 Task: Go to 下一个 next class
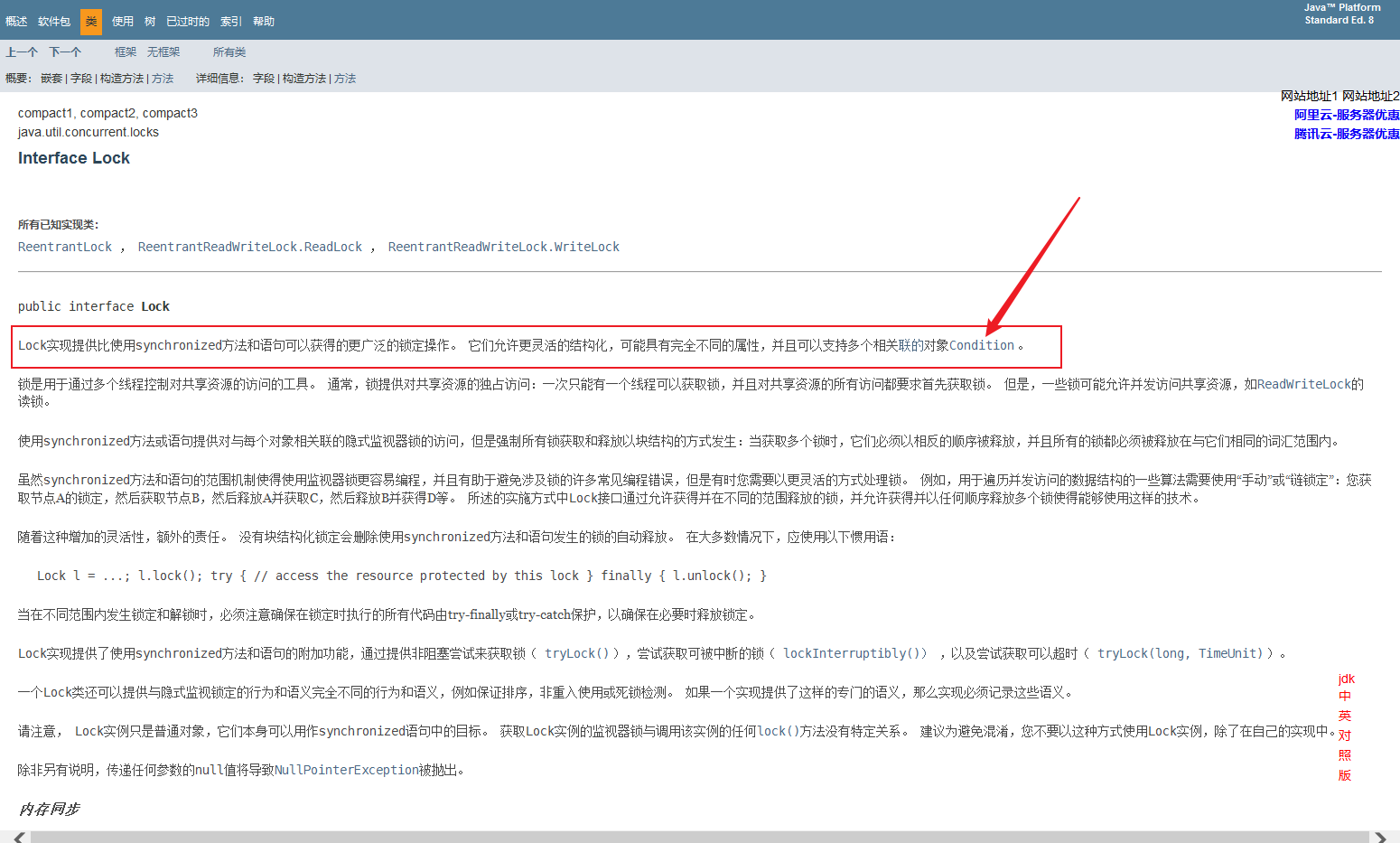65,52
